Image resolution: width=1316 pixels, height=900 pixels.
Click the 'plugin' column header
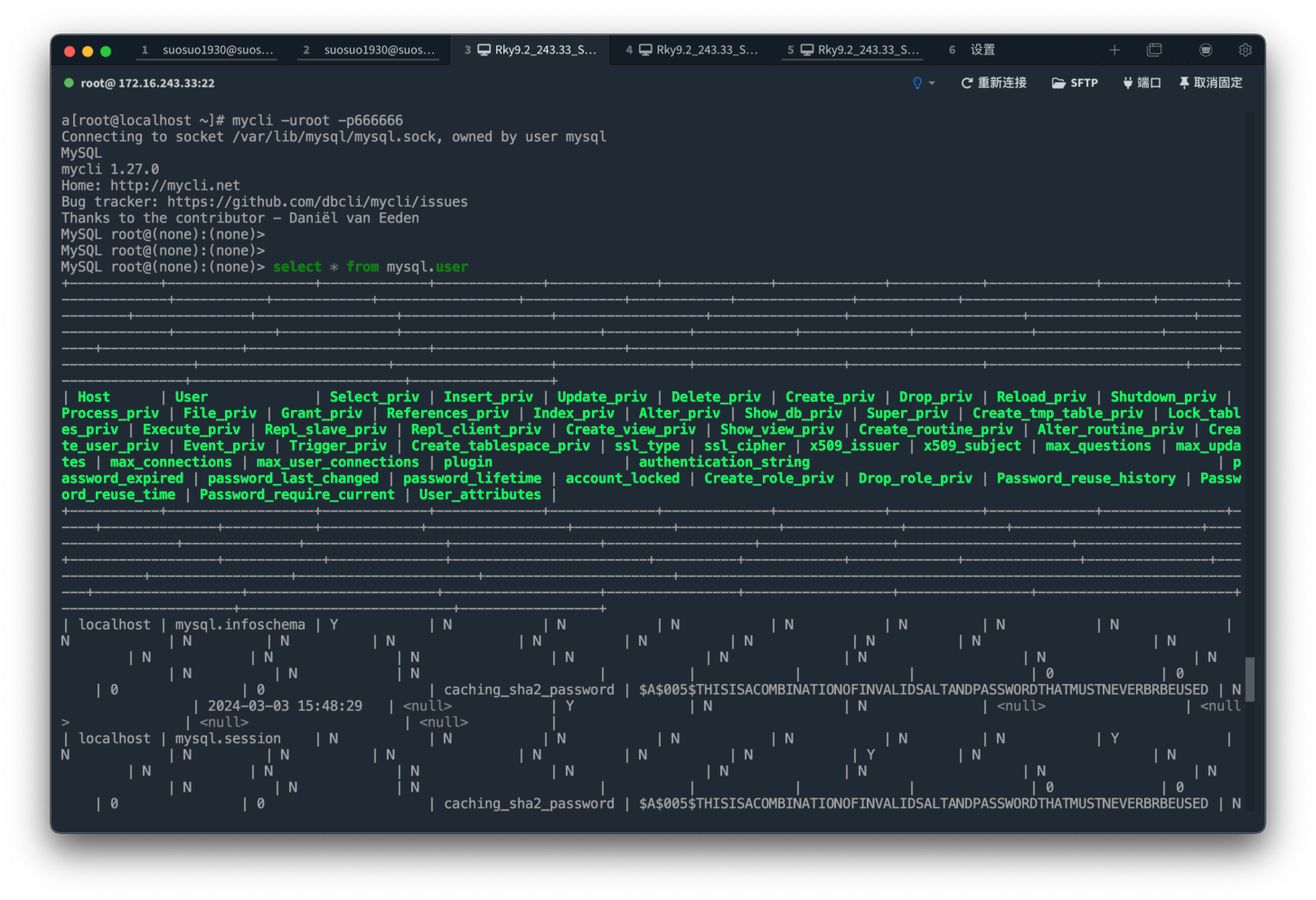468,462
